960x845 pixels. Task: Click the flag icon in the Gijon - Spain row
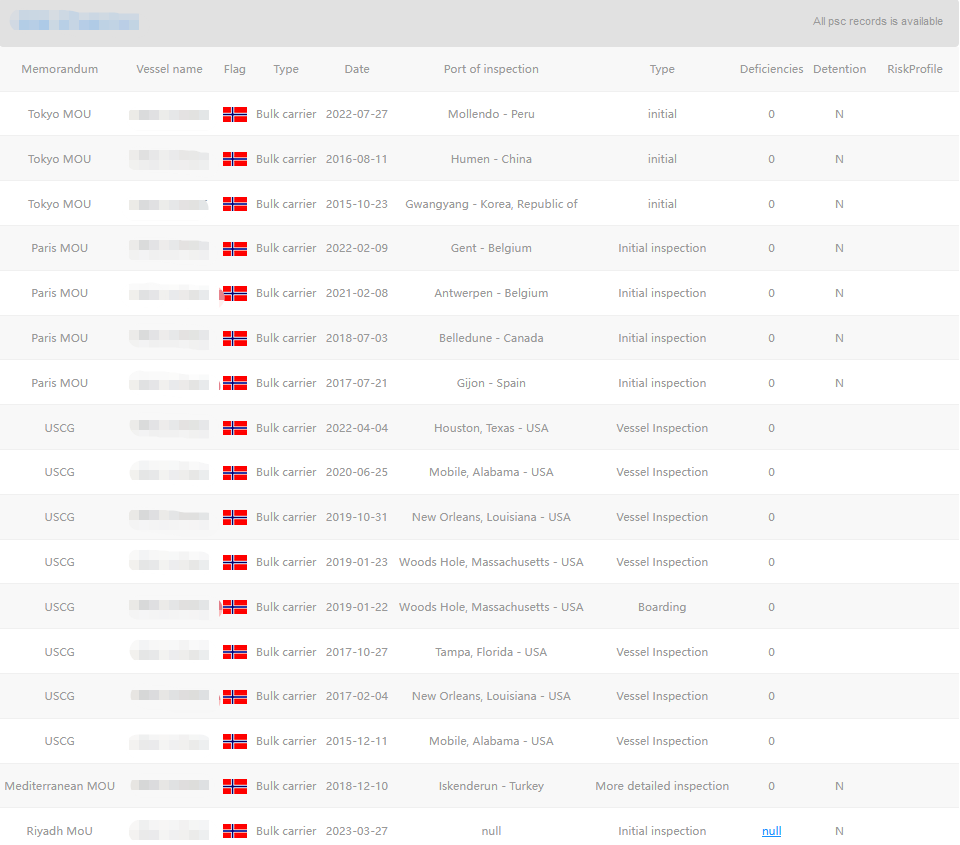235,383
